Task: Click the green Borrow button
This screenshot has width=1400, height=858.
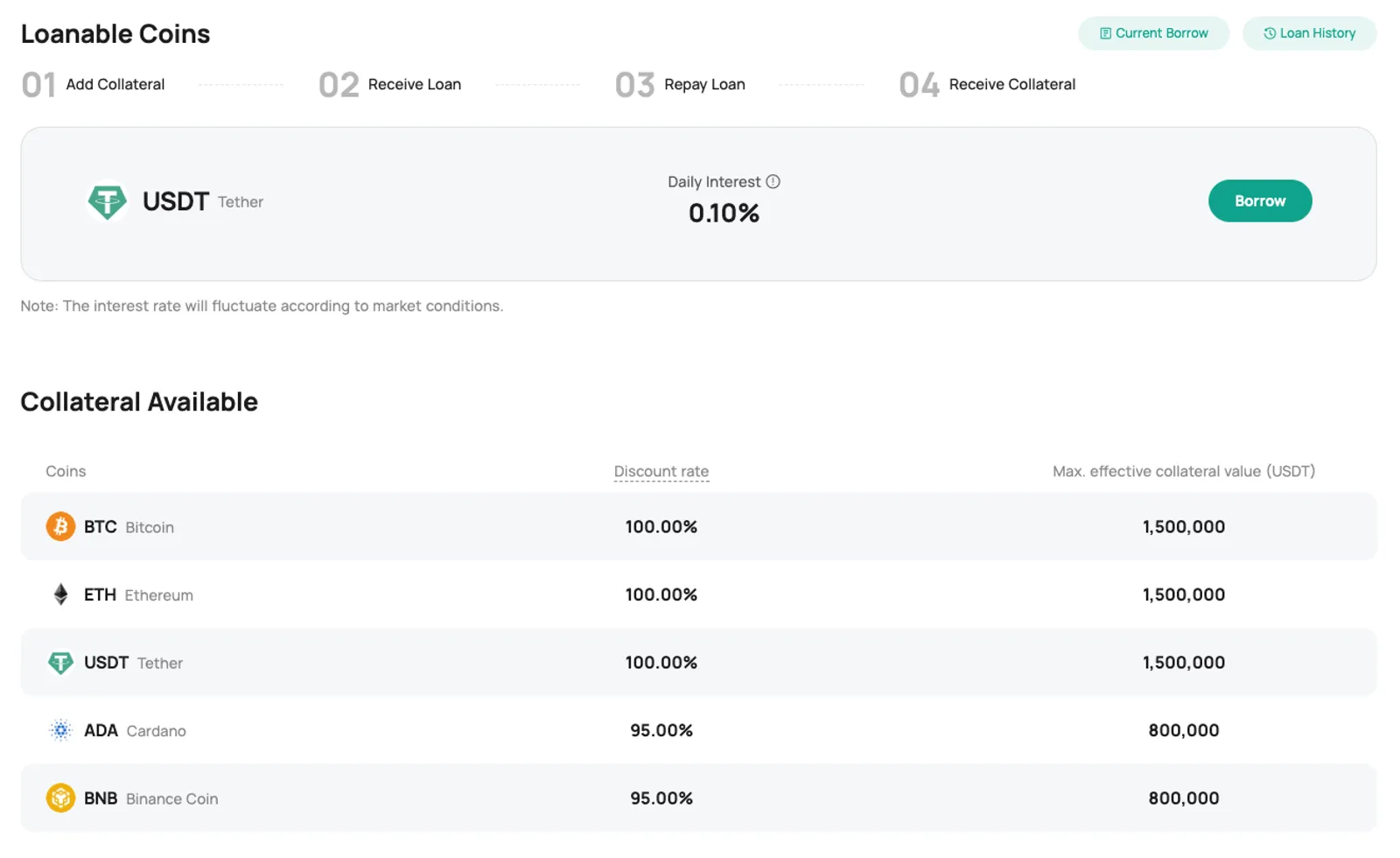Action: [x=1260, y=200]
